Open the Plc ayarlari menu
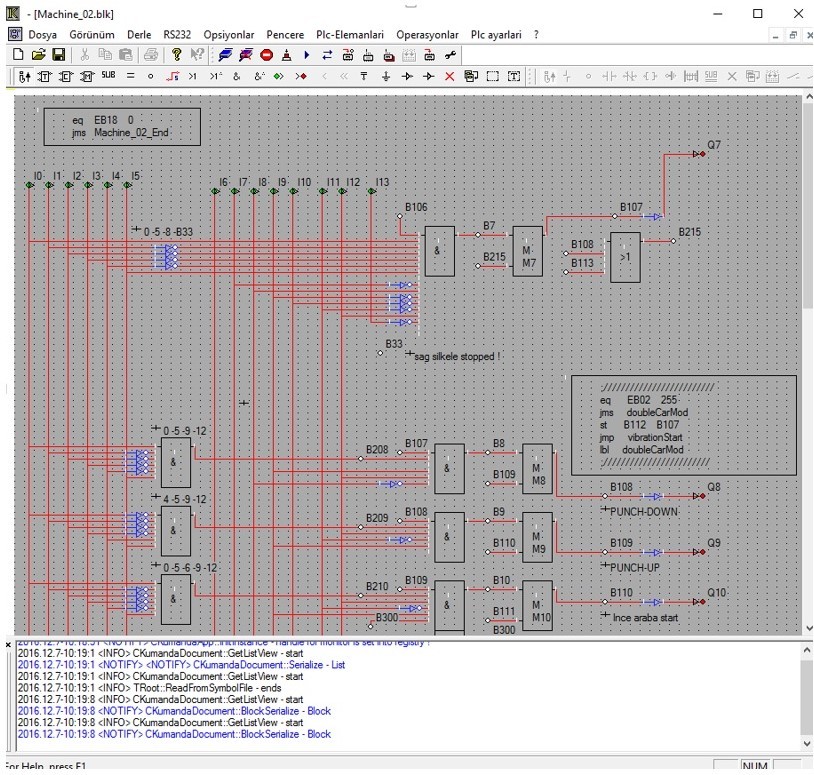This screenshot has width=814, height=775. (x=496, y=35)
